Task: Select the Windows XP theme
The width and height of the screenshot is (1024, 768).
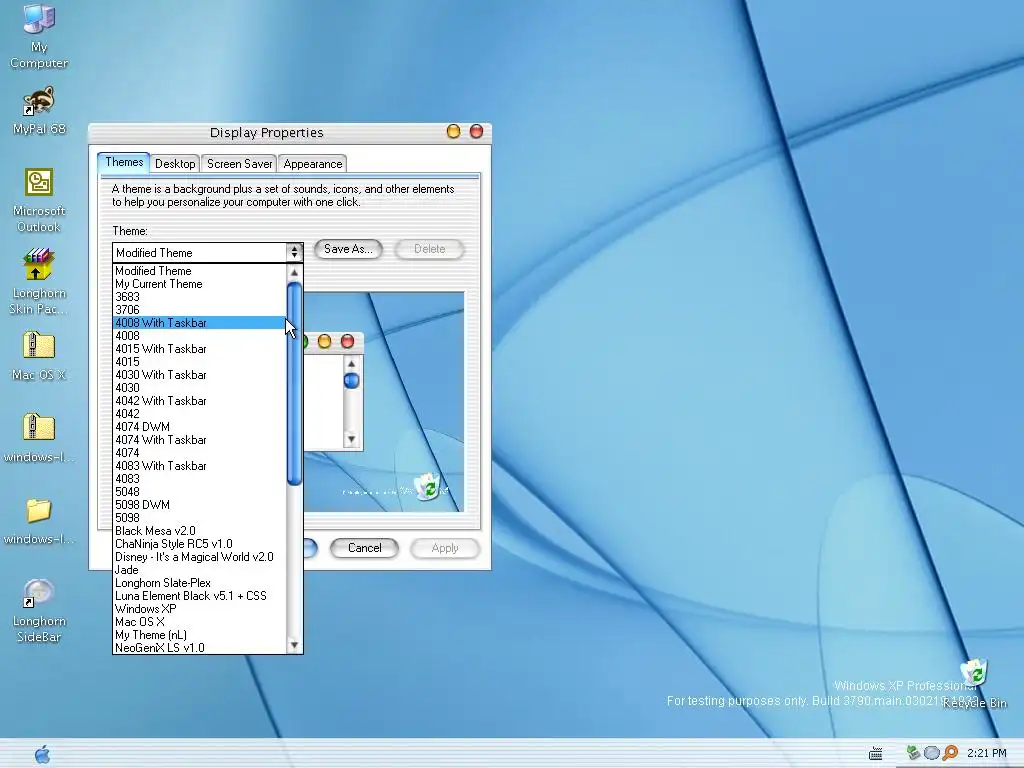Action: 200,609
